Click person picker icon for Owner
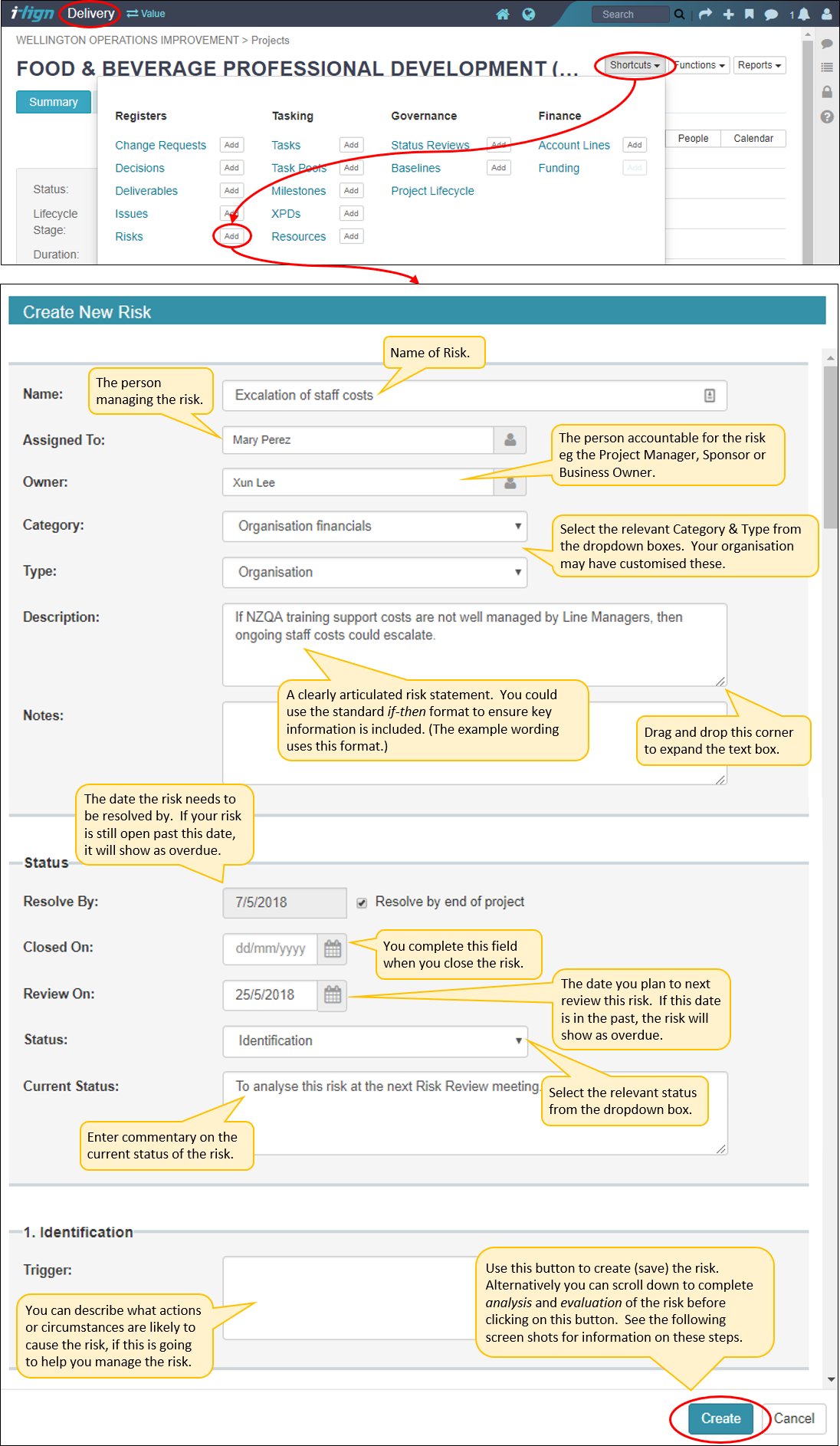The image size is (840, 1446). click(510, 483)
